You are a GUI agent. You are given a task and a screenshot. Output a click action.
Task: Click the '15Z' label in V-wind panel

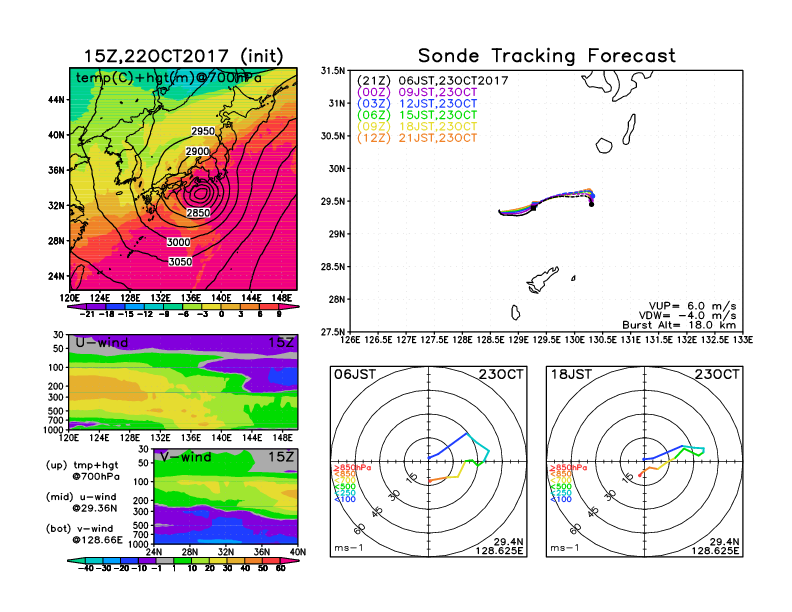281,457
